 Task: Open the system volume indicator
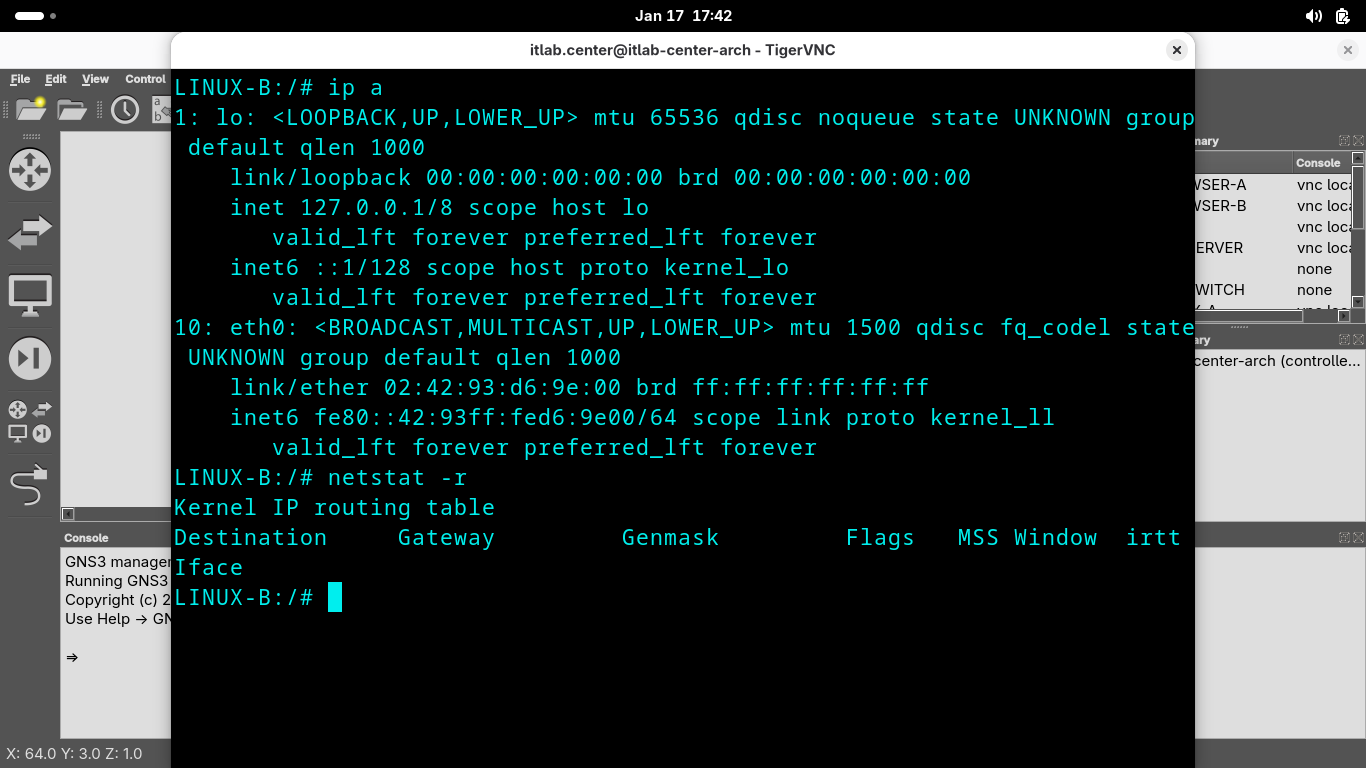(x=1313, y=16)
